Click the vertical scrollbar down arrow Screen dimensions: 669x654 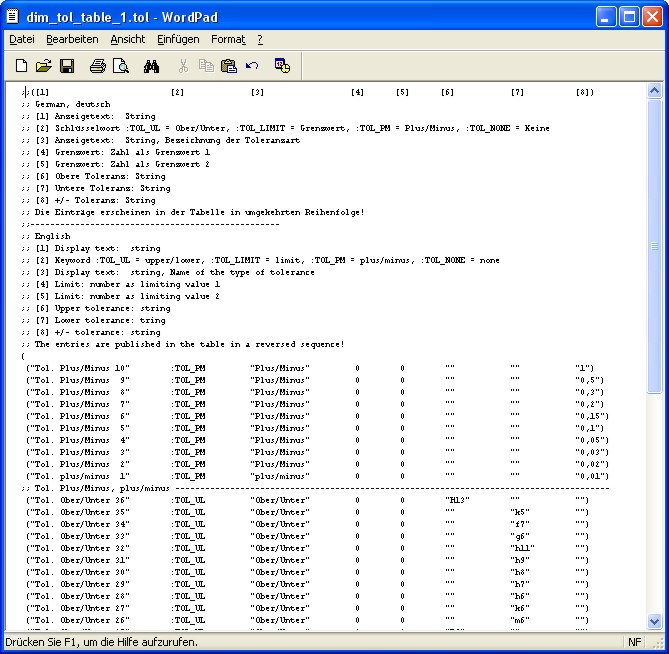tap(655, 621)
